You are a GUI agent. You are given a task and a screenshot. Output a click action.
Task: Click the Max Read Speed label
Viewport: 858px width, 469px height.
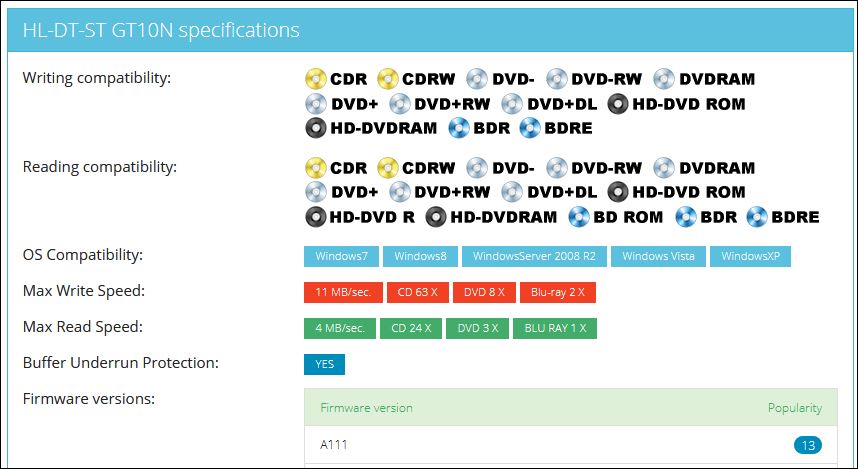tap(83, 327)
